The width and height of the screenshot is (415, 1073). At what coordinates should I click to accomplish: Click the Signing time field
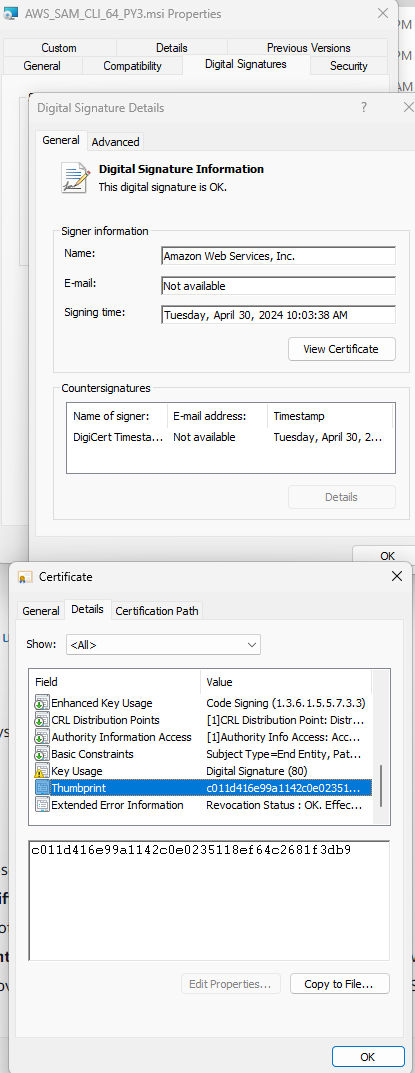coord(279,315)
